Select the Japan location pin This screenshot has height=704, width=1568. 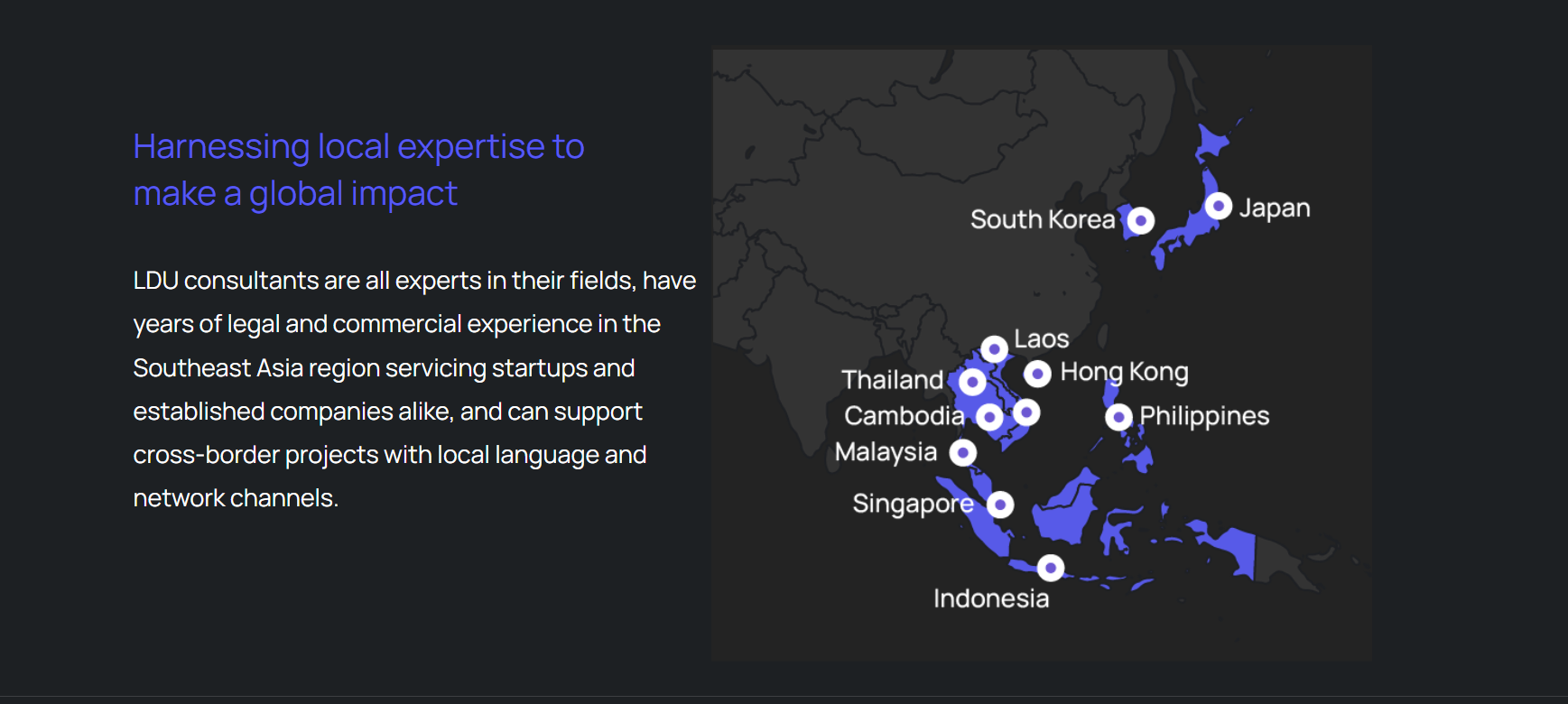(1219, 206)
